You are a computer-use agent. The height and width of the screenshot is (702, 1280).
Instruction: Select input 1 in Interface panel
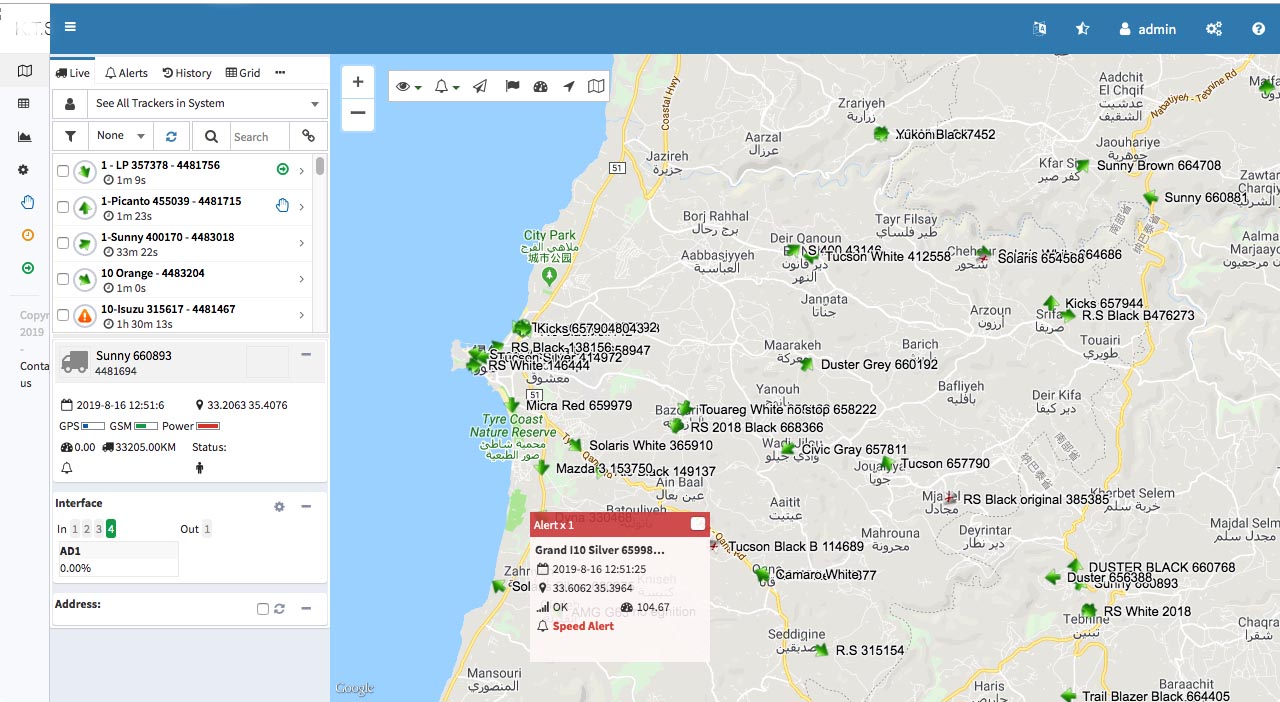(75, 529)
